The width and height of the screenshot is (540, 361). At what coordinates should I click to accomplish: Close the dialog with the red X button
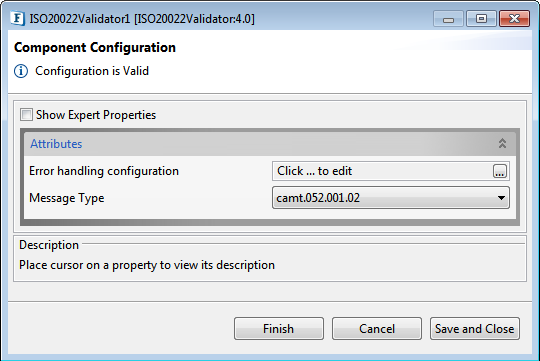pyautogui.click(x=515, y=19)
